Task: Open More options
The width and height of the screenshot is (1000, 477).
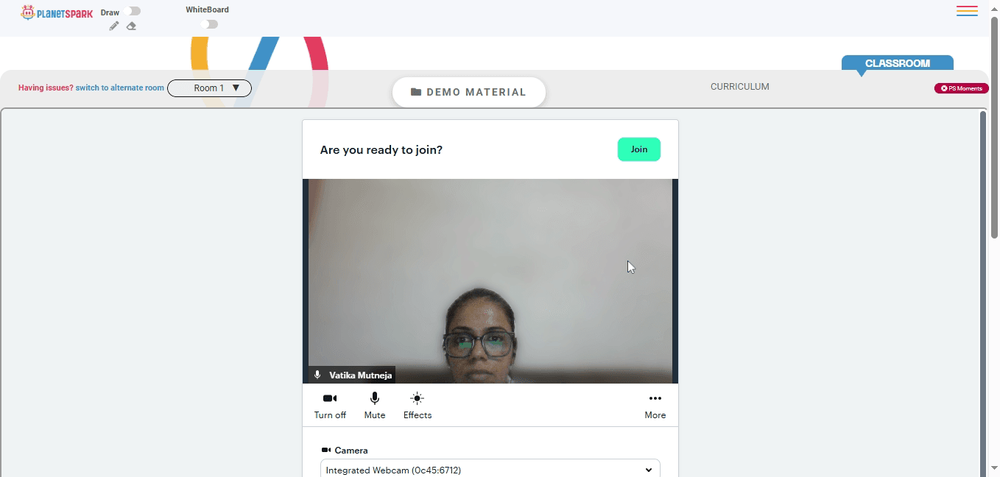Action: coord(655,406)
